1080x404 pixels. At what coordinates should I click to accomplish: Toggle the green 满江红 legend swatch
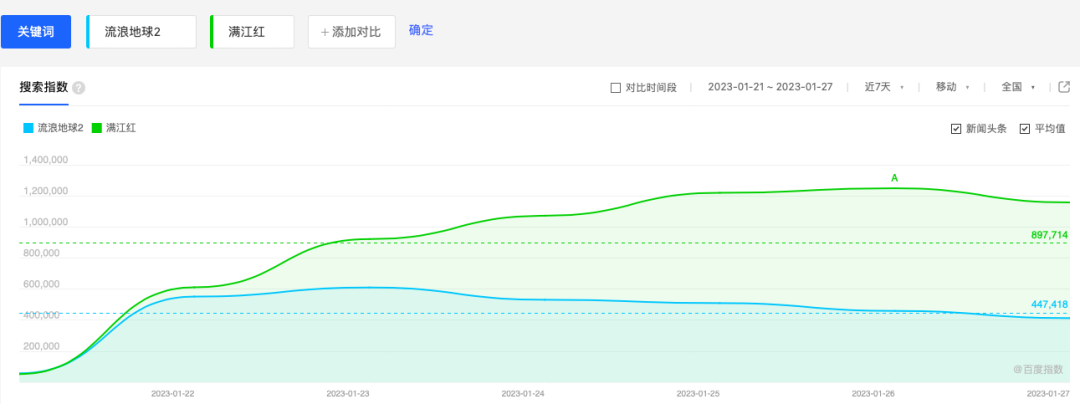pos(97,128)
